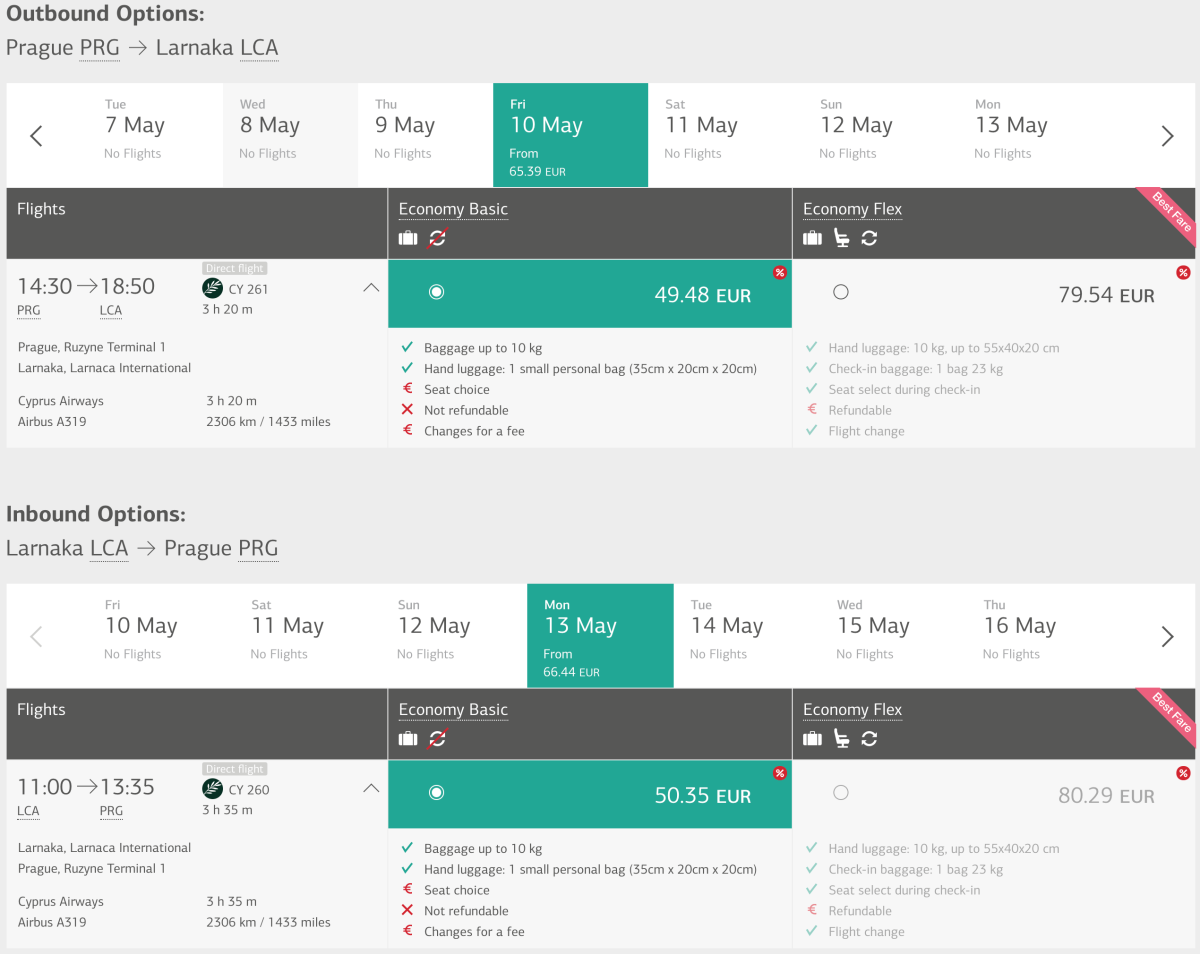
Task: Click the outbound Economy Flex seat icon
Action: pyautogui.click(x=841, y=238)
